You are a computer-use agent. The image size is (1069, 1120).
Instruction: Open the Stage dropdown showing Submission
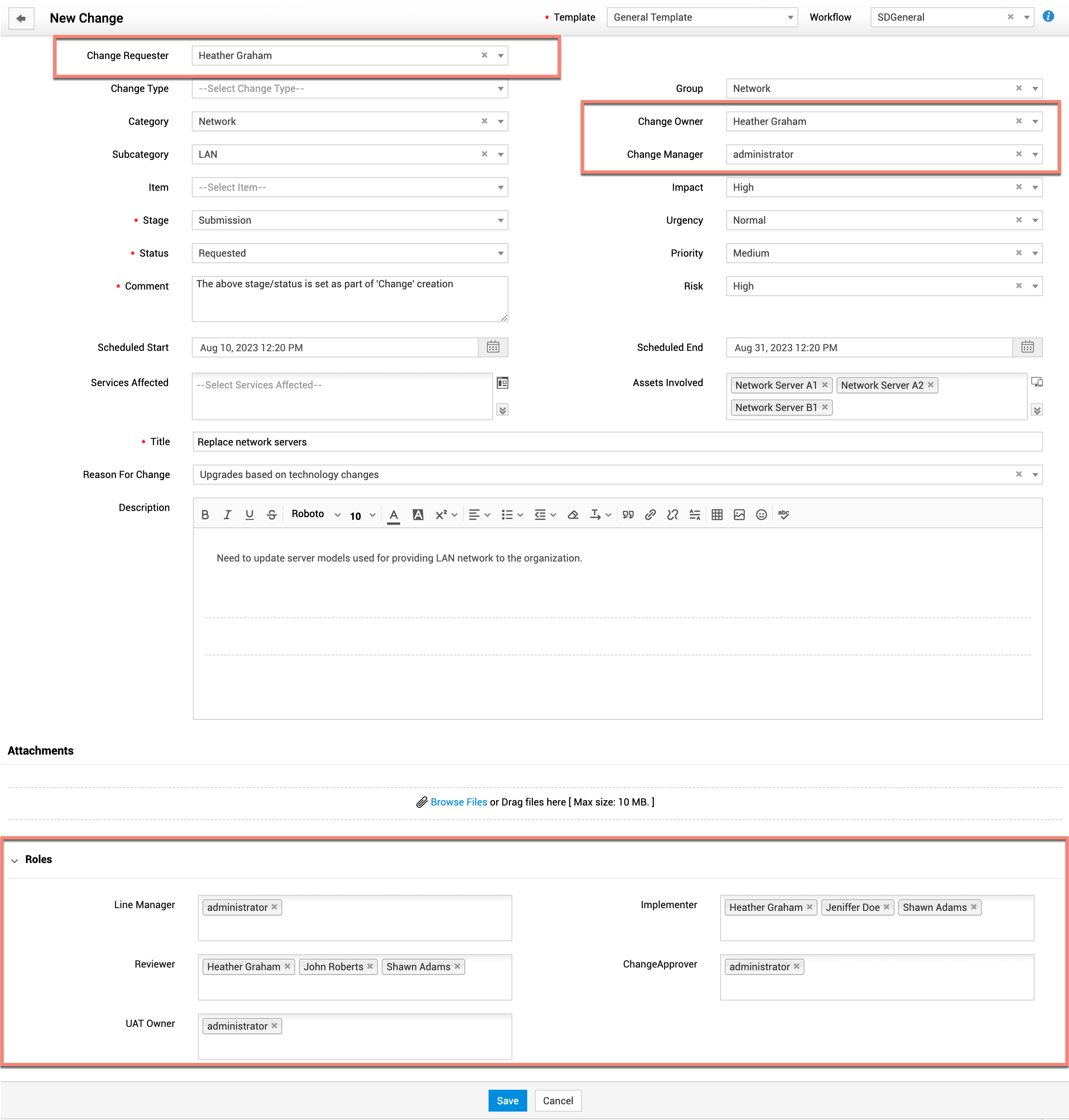point(349,220)
